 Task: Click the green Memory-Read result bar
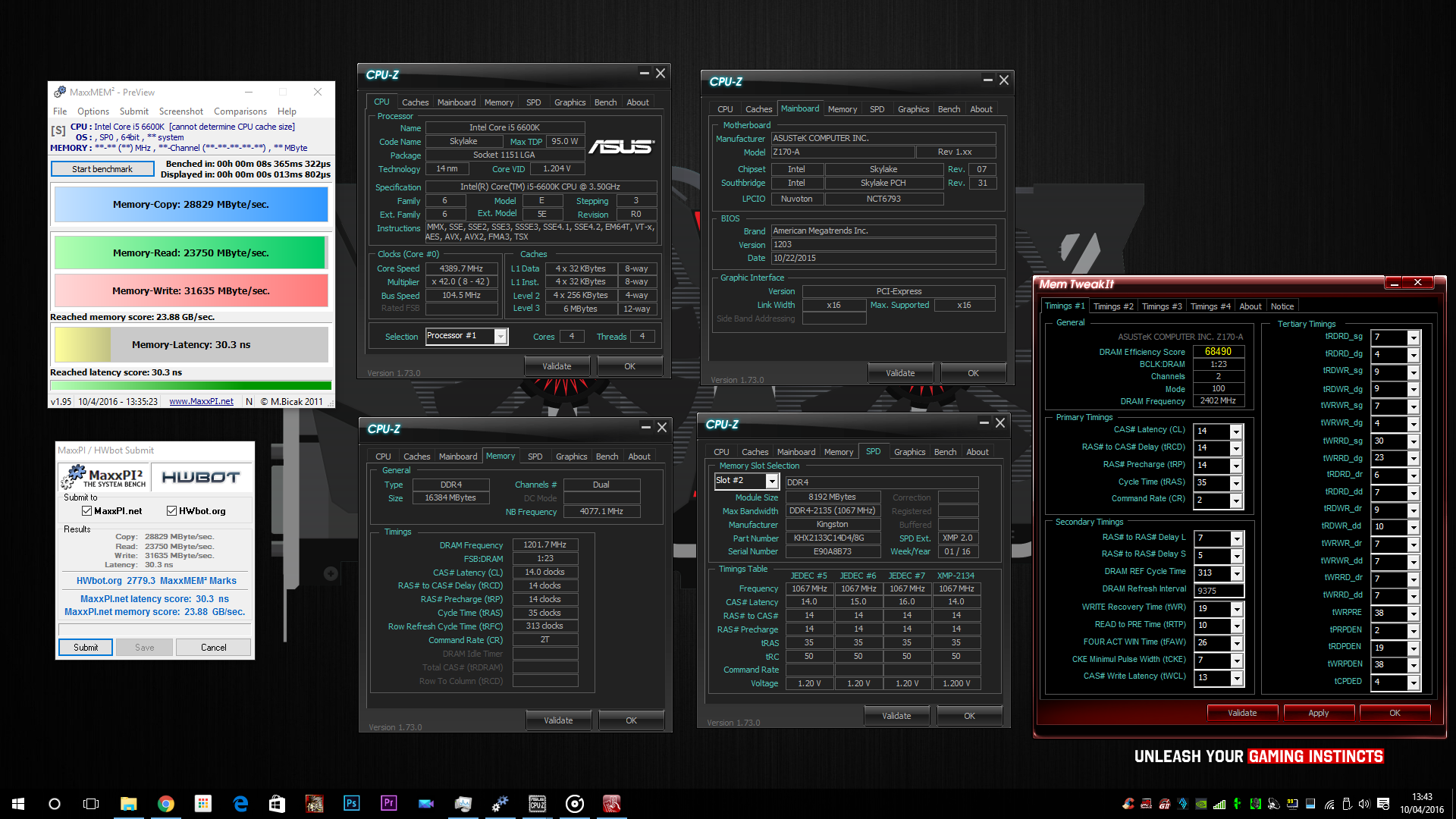coord(190,253)
